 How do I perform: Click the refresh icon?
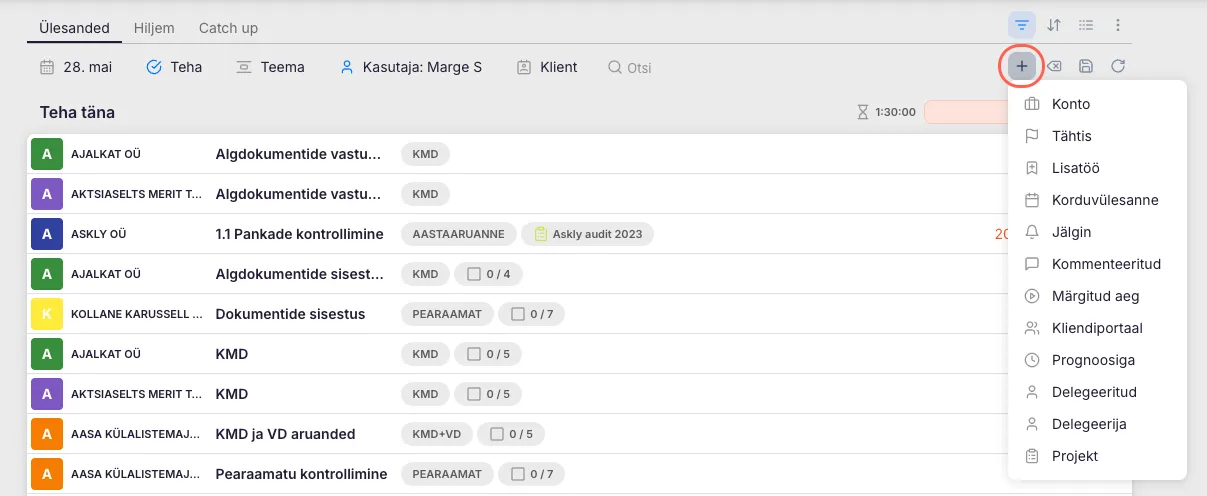[1118, 67]
